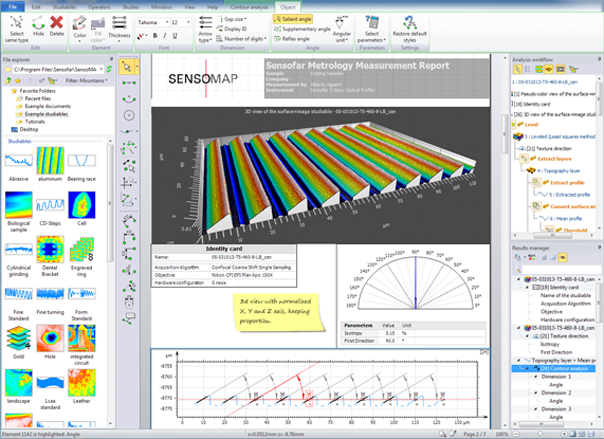Screen dimensions: 604x439
Task: Click the Hide icon in the ribbon
Action: (38, 23)
